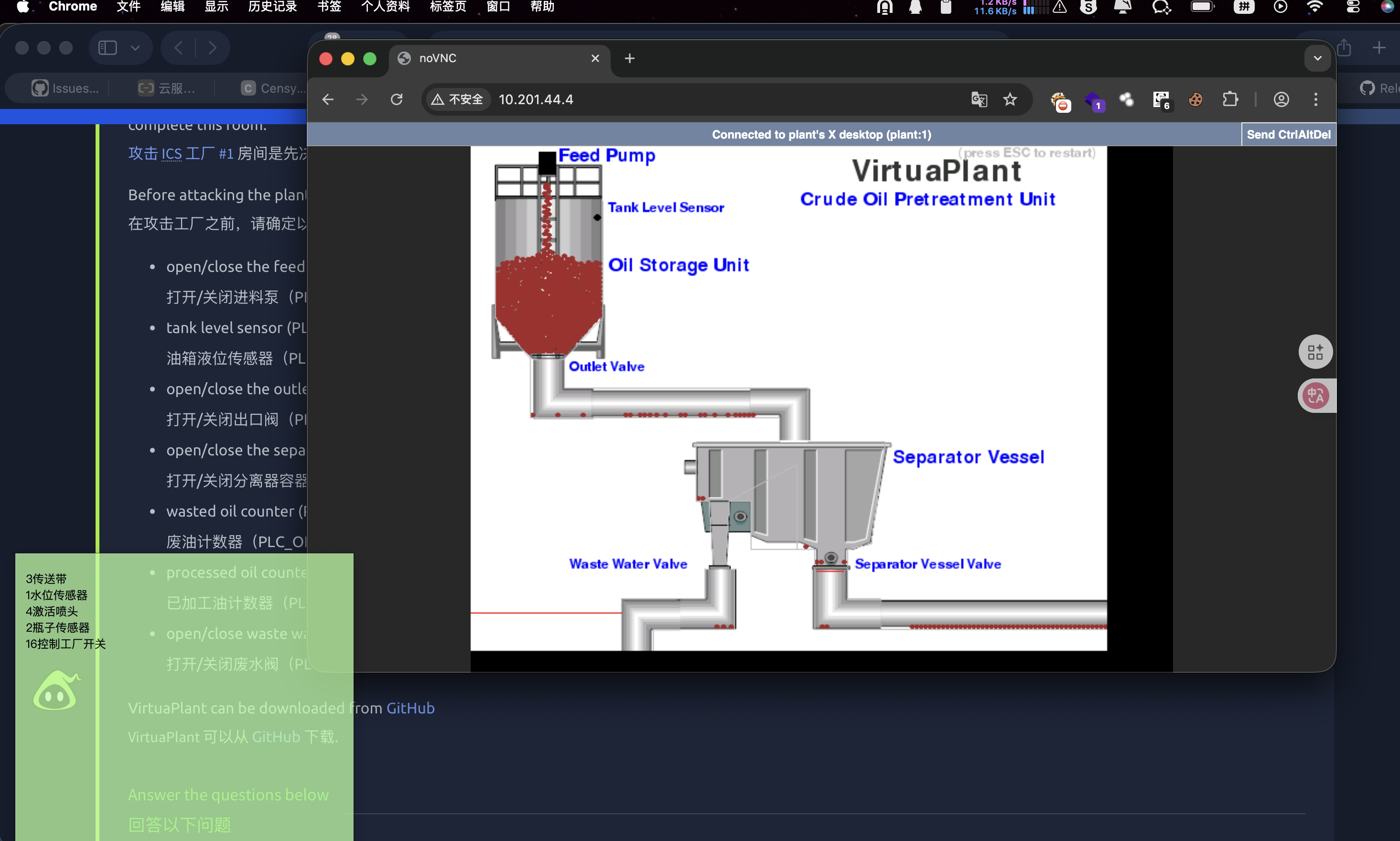Screen dimensions: 1400x841
Task: Open the Chrome menu in menu bar
Action: tap(73, 7)
